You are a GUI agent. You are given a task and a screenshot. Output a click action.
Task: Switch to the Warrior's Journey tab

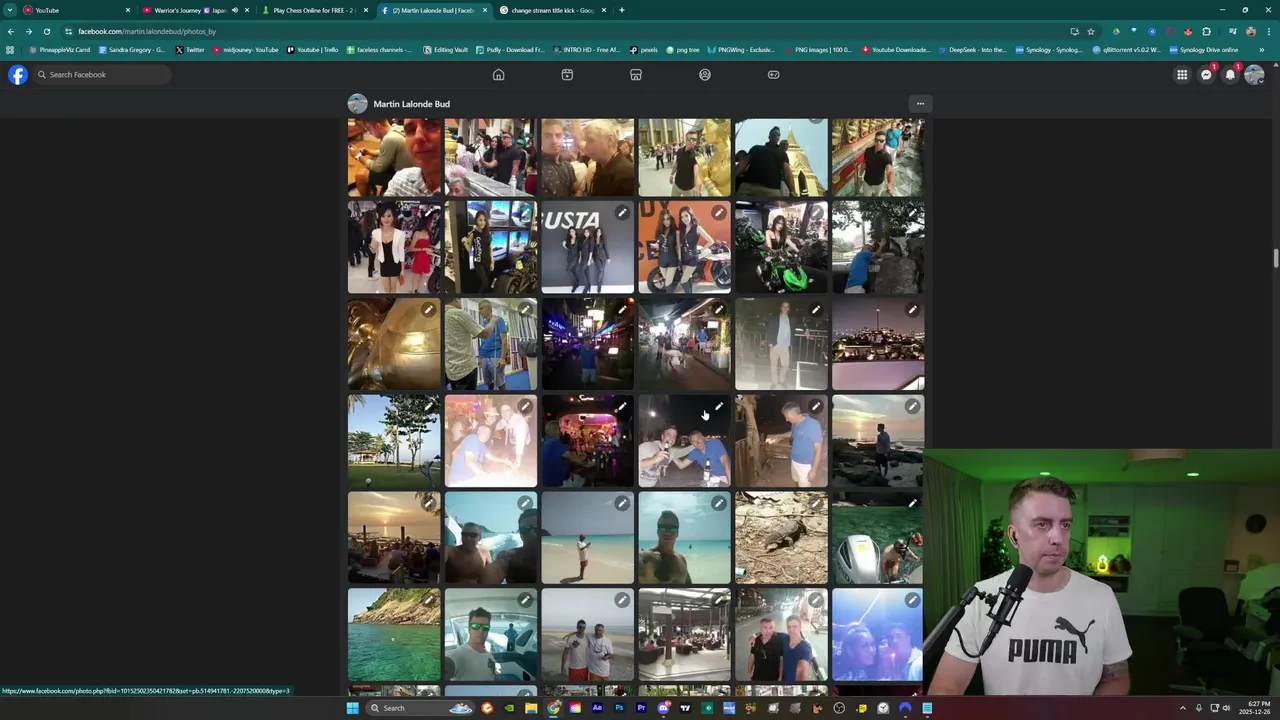point(196,10)
